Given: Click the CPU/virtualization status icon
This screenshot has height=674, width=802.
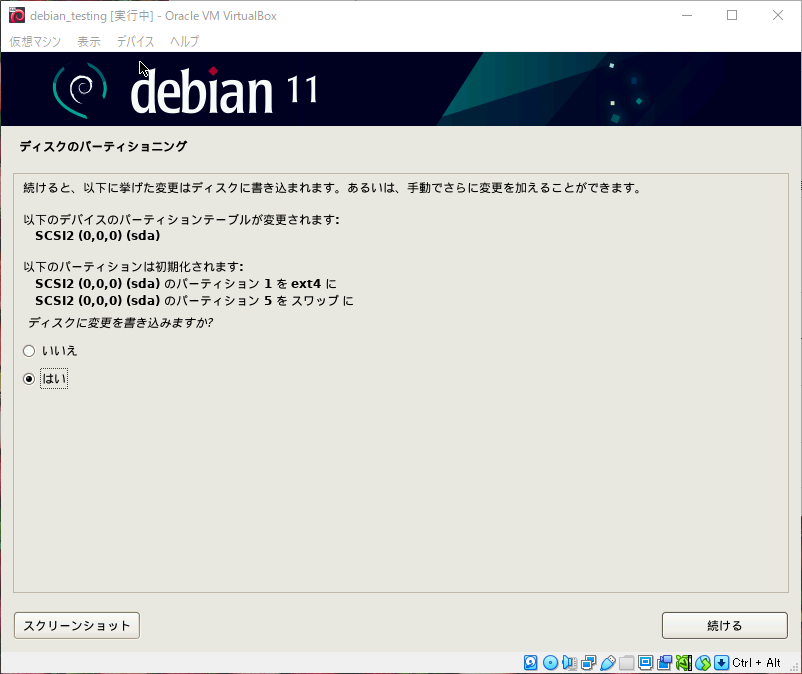Looking at the screenshot, I should 683,663.
